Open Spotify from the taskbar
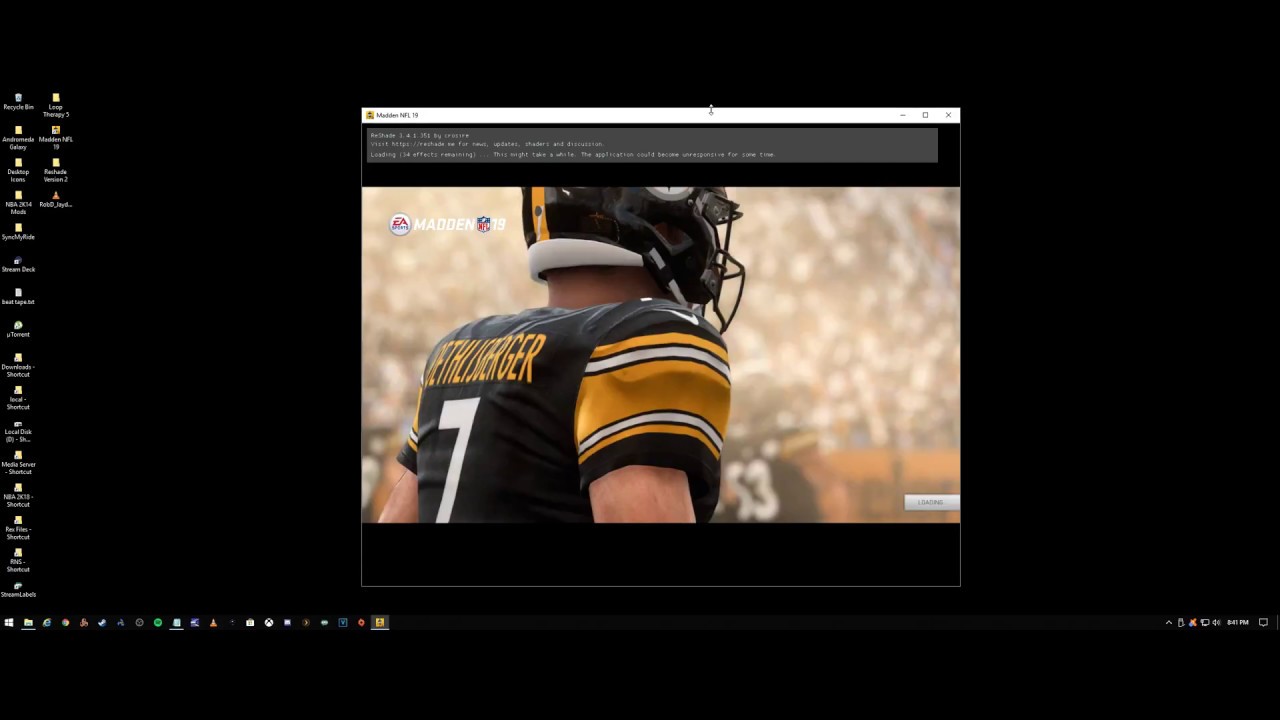 tap(158, 622)
